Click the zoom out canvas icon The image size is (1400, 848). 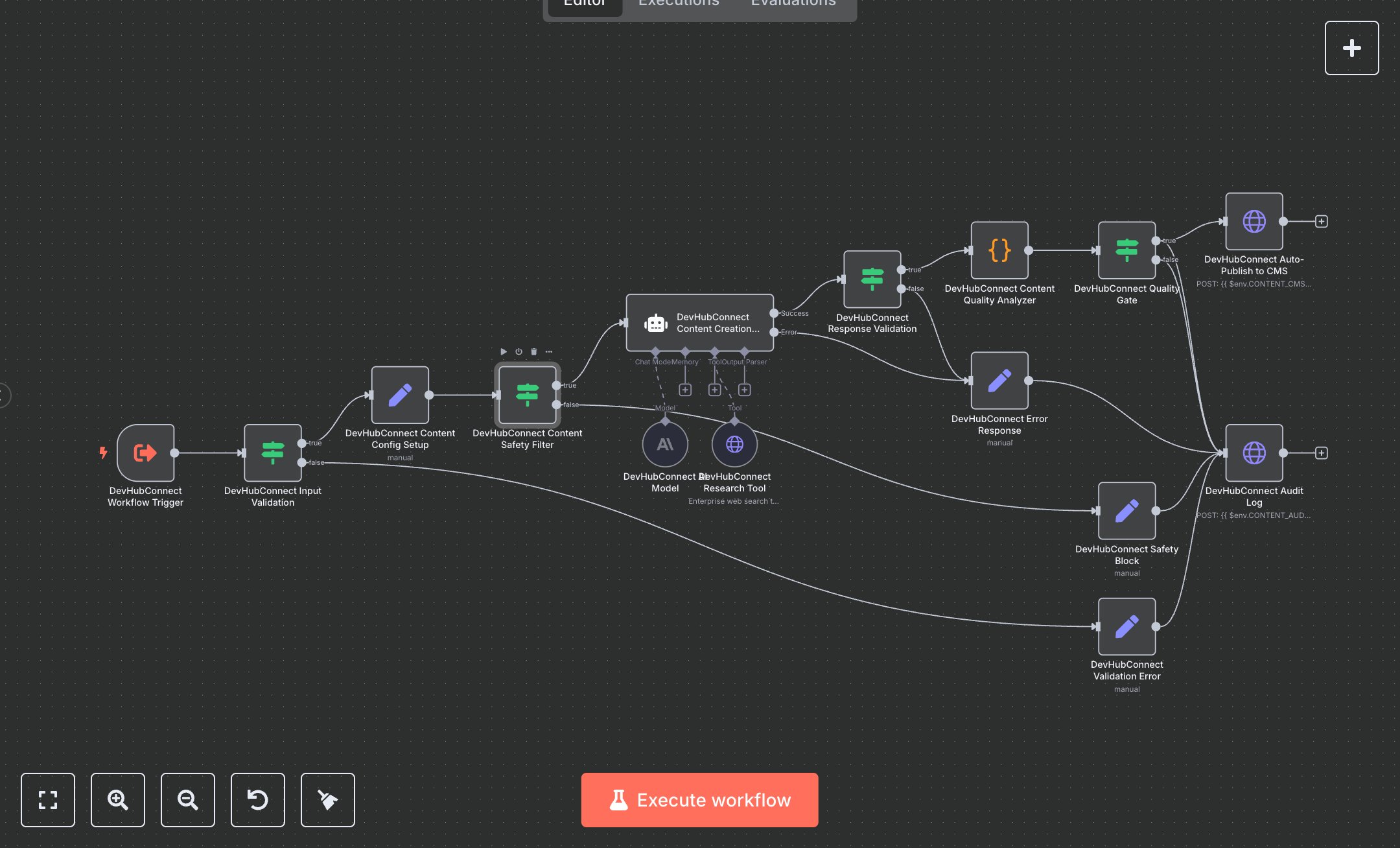[x=187, y=799]
